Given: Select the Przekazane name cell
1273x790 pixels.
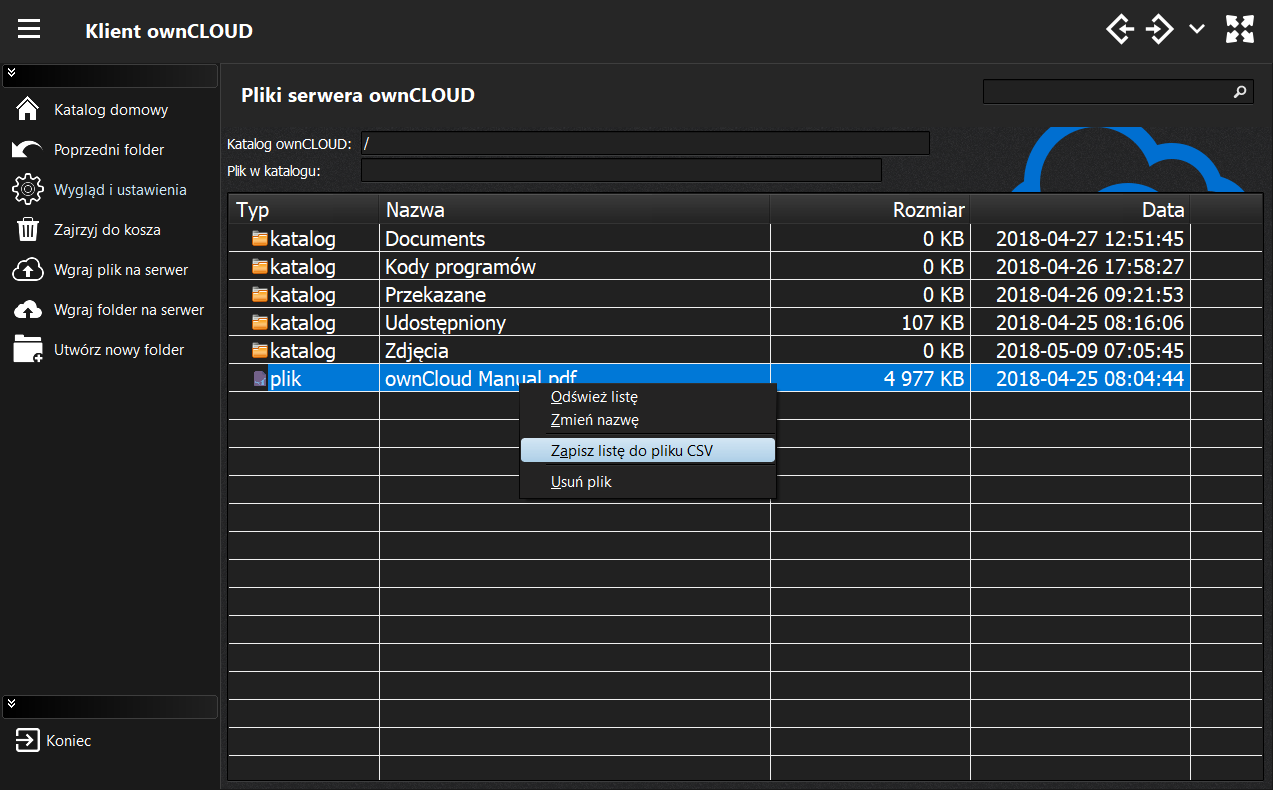Looking at the screenshot, I should [x=575, y=294].
